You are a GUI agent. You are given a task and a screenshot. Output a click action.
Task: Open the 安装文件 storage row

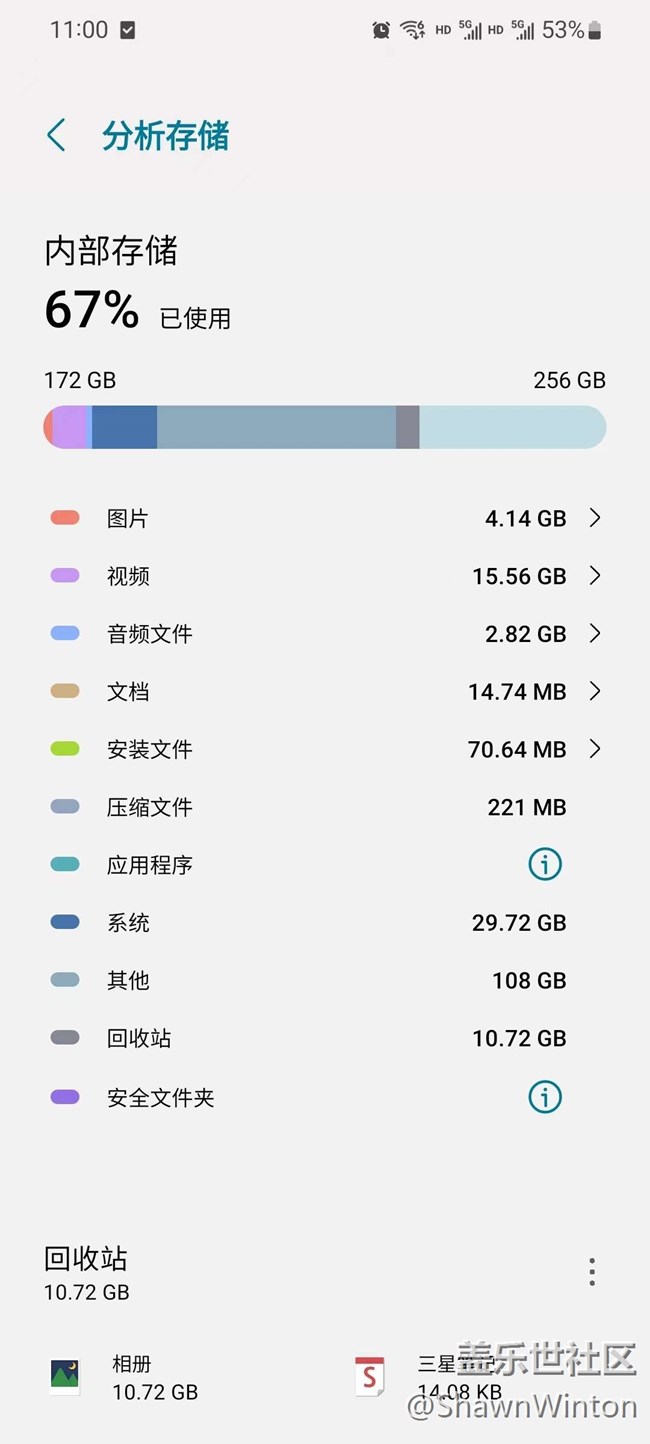click(325, 750)
